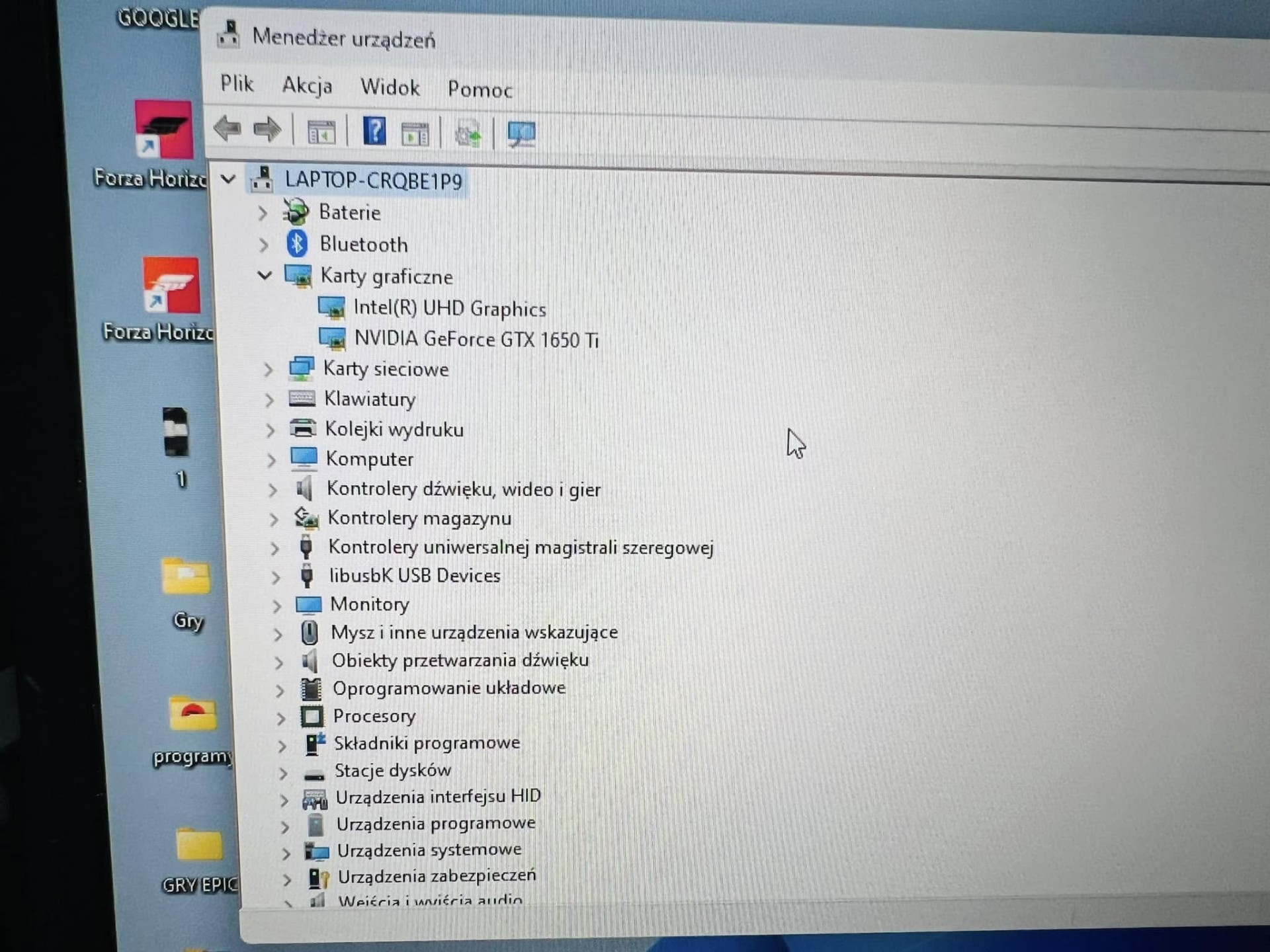Click the update driver toolbar icon

pos(468,134)
